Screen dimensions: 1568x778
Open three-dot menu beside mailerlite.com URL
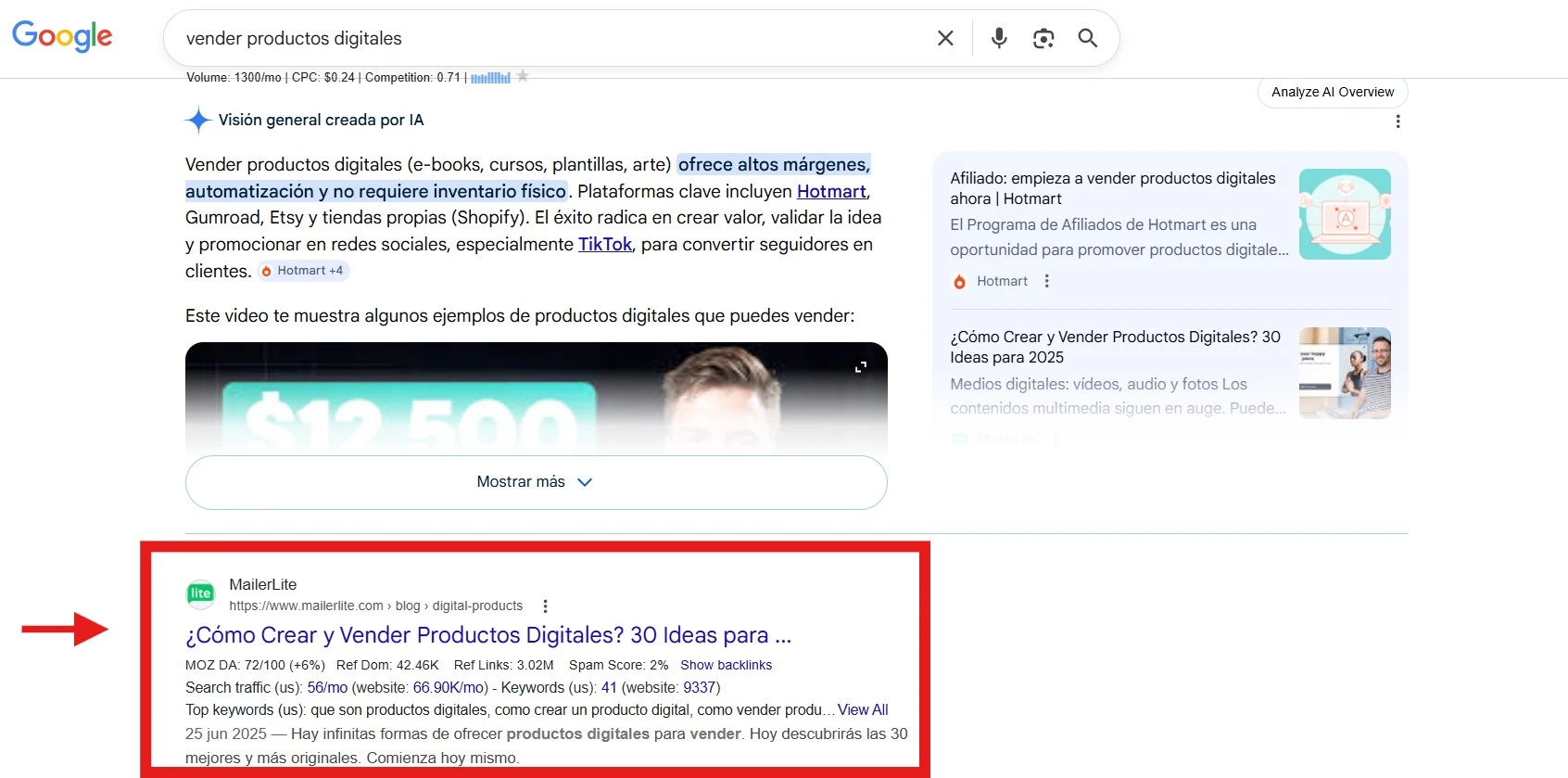click(545, 606)
